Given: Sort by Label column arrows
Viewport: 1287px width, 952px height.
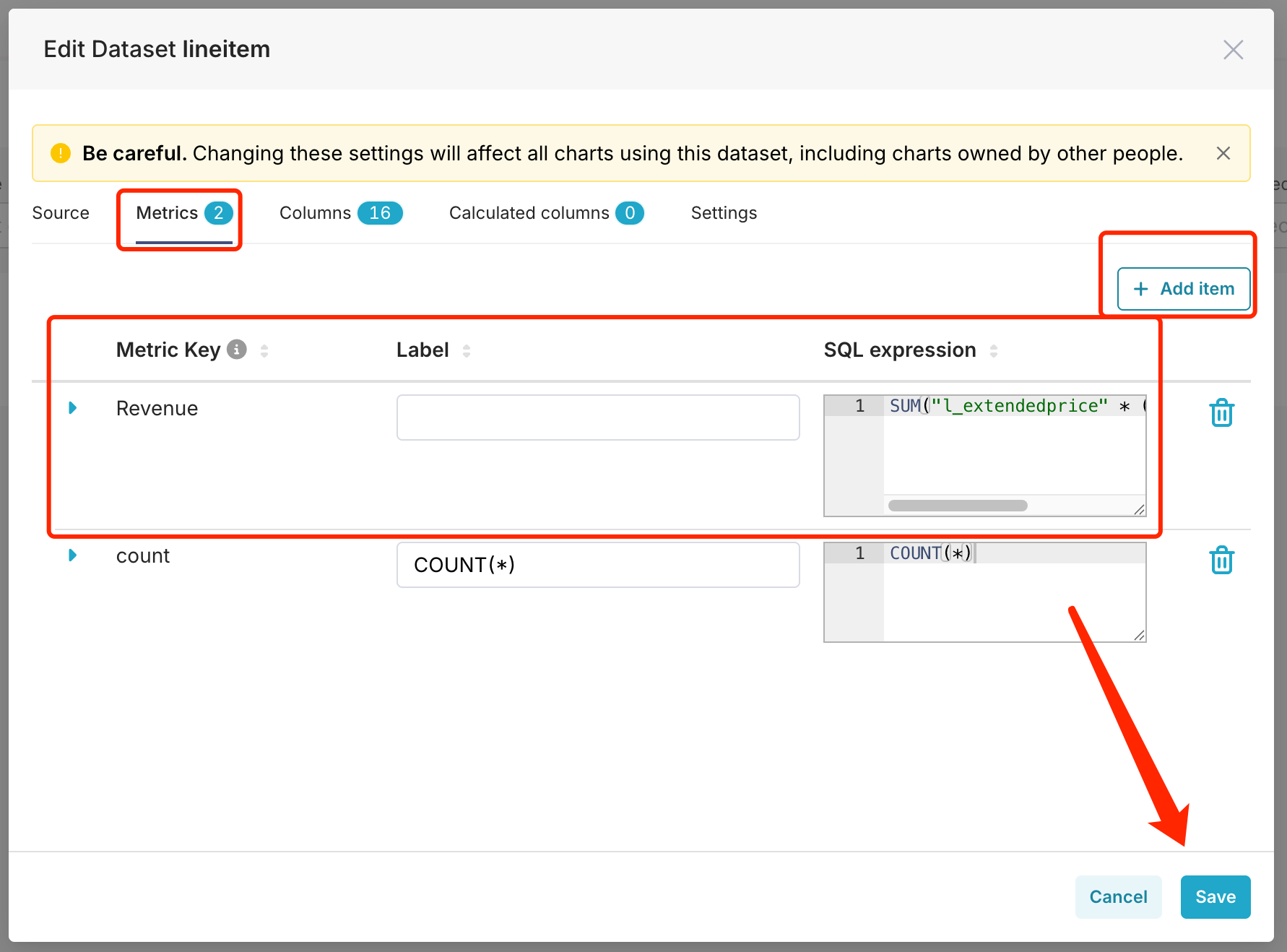Looking at the screenshot, I should (467, 350).
